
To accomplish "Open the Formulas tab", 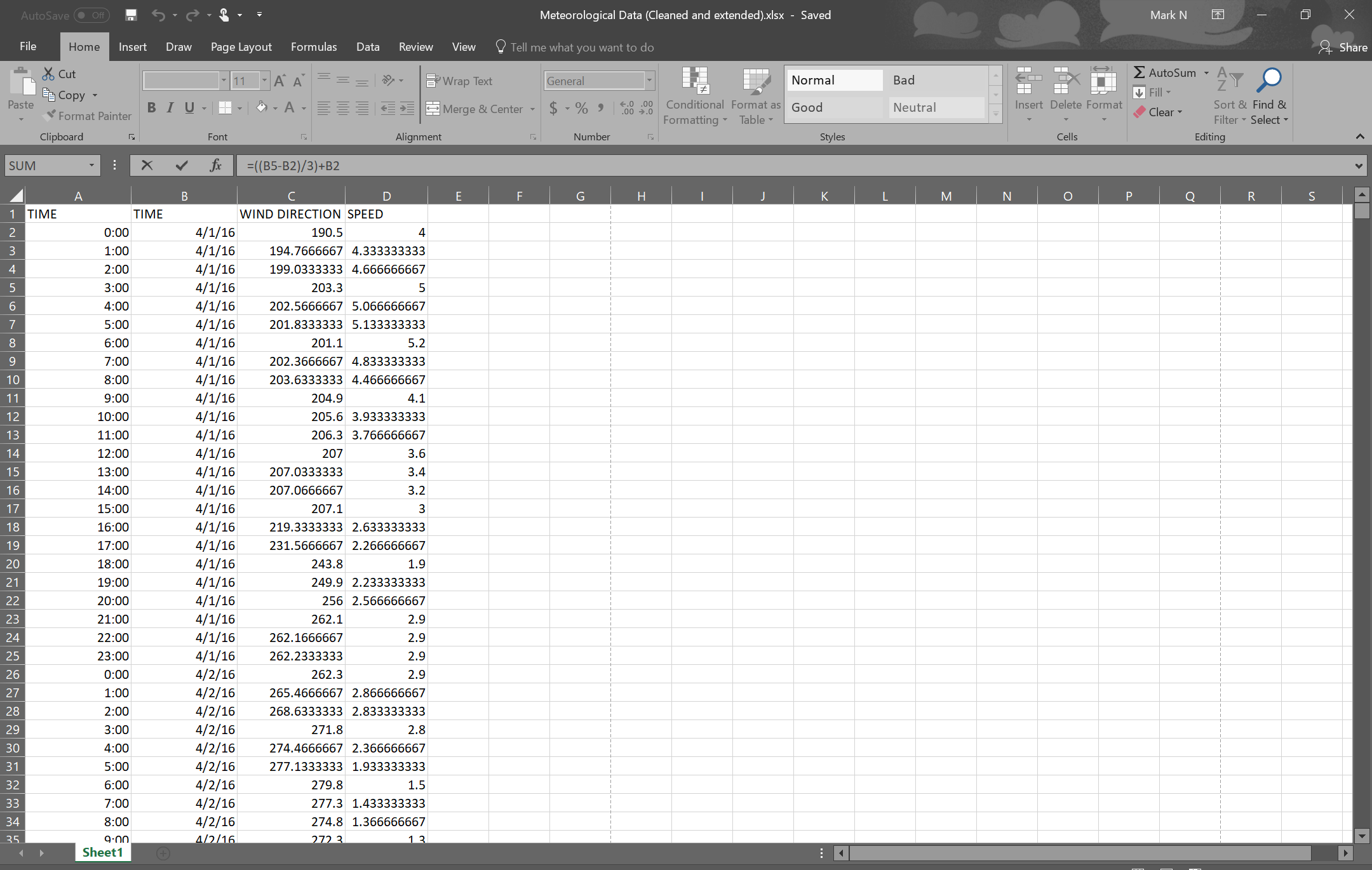I will coord(314,46).
